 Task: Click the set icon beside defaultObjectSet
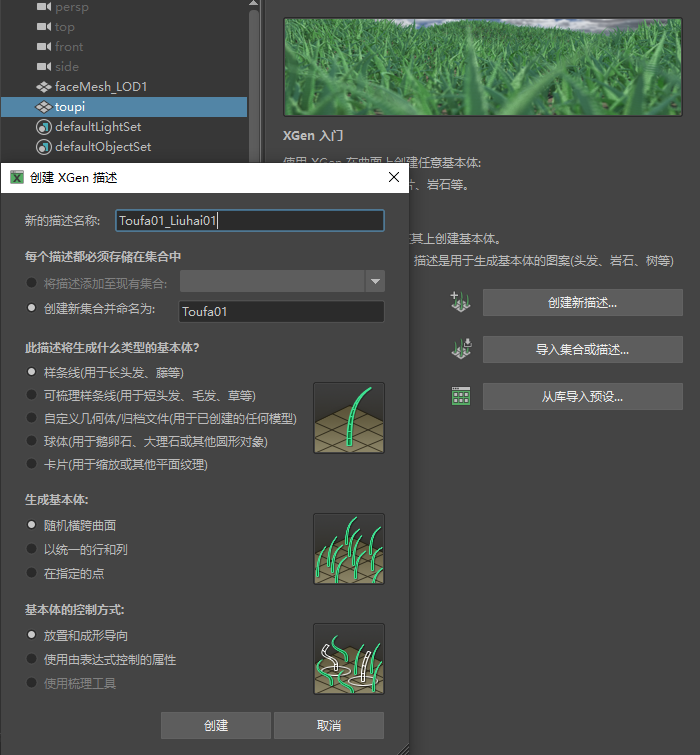[43, 147]
